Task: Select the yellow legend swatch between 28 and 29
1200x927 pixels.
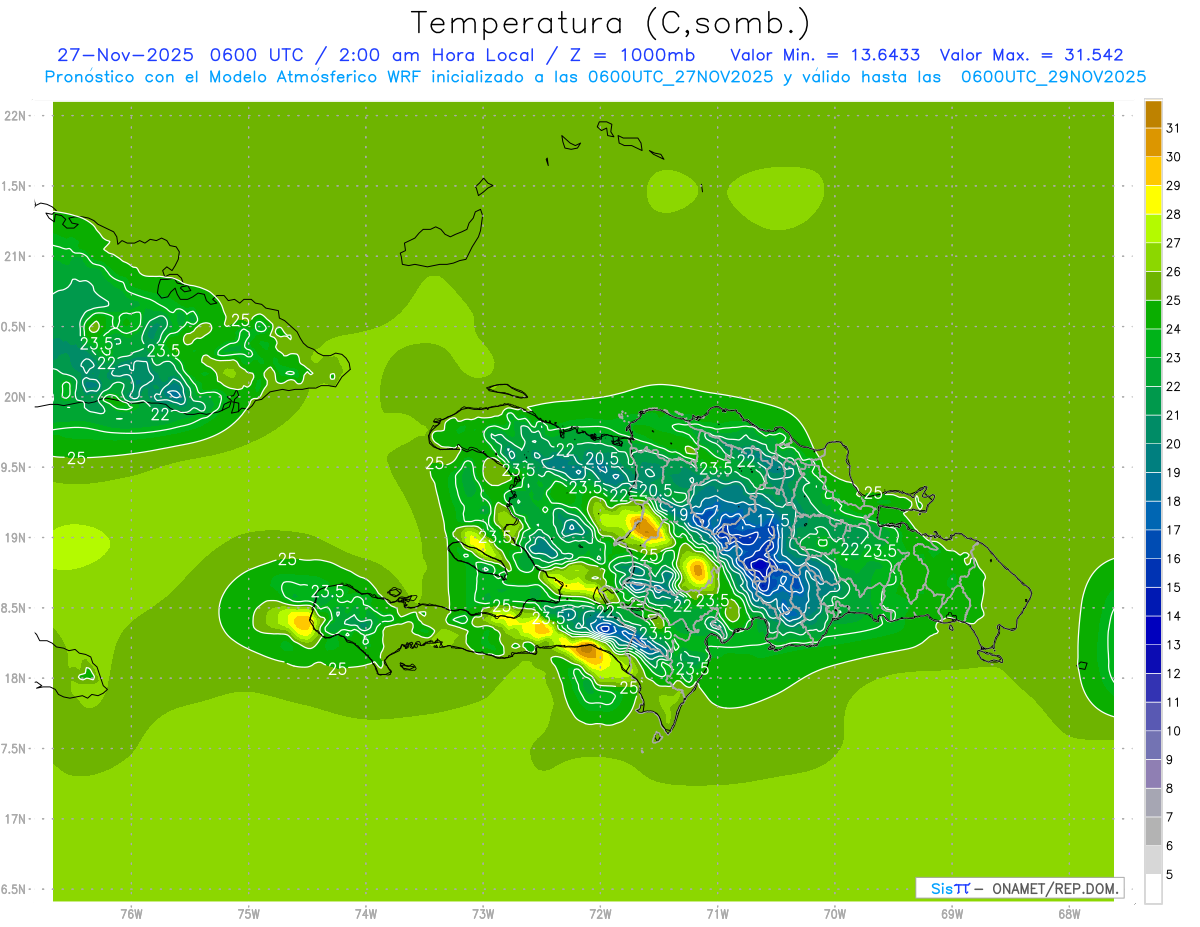Action: pyautogui.click(x=1153, y=200)
